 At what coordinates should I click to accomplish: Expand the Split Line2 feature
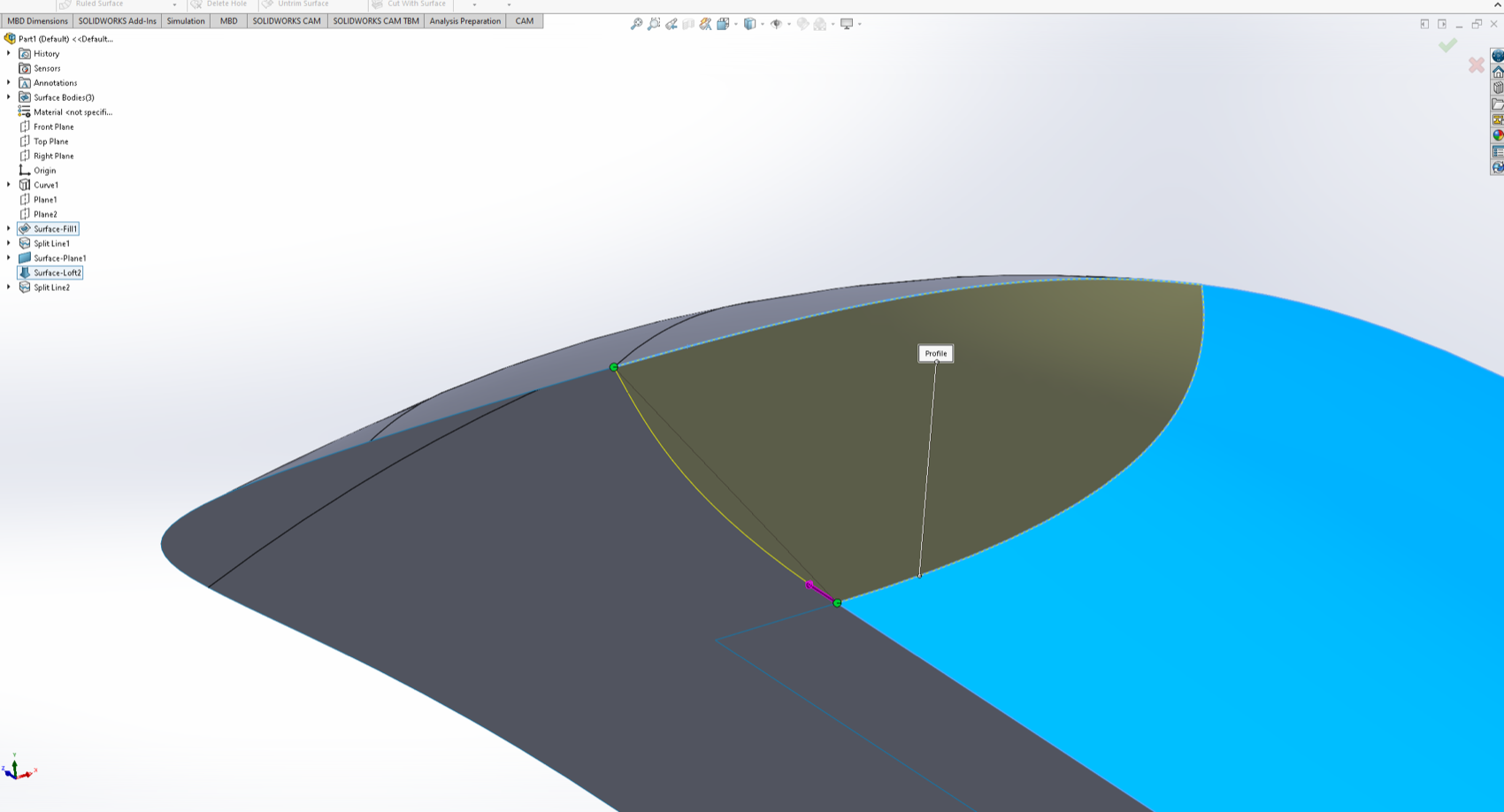[x=9, y=287]
